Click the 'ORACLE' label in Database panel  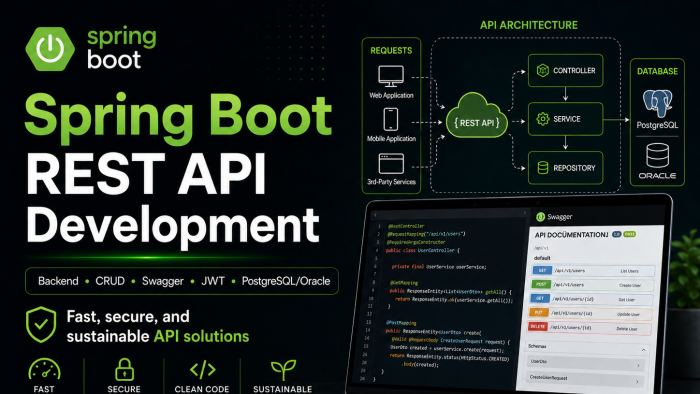coord(657,176)
